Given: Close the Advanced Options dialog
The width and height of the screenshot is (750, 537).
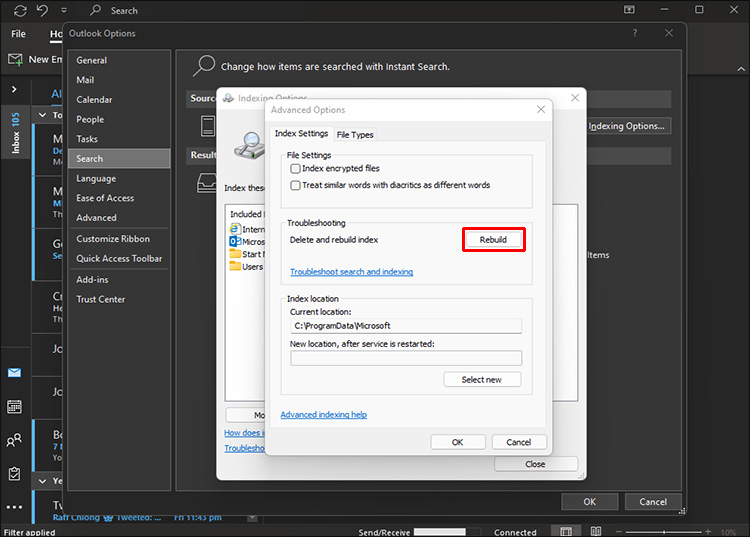Looking at the screenshot, I should click(541, 110).
